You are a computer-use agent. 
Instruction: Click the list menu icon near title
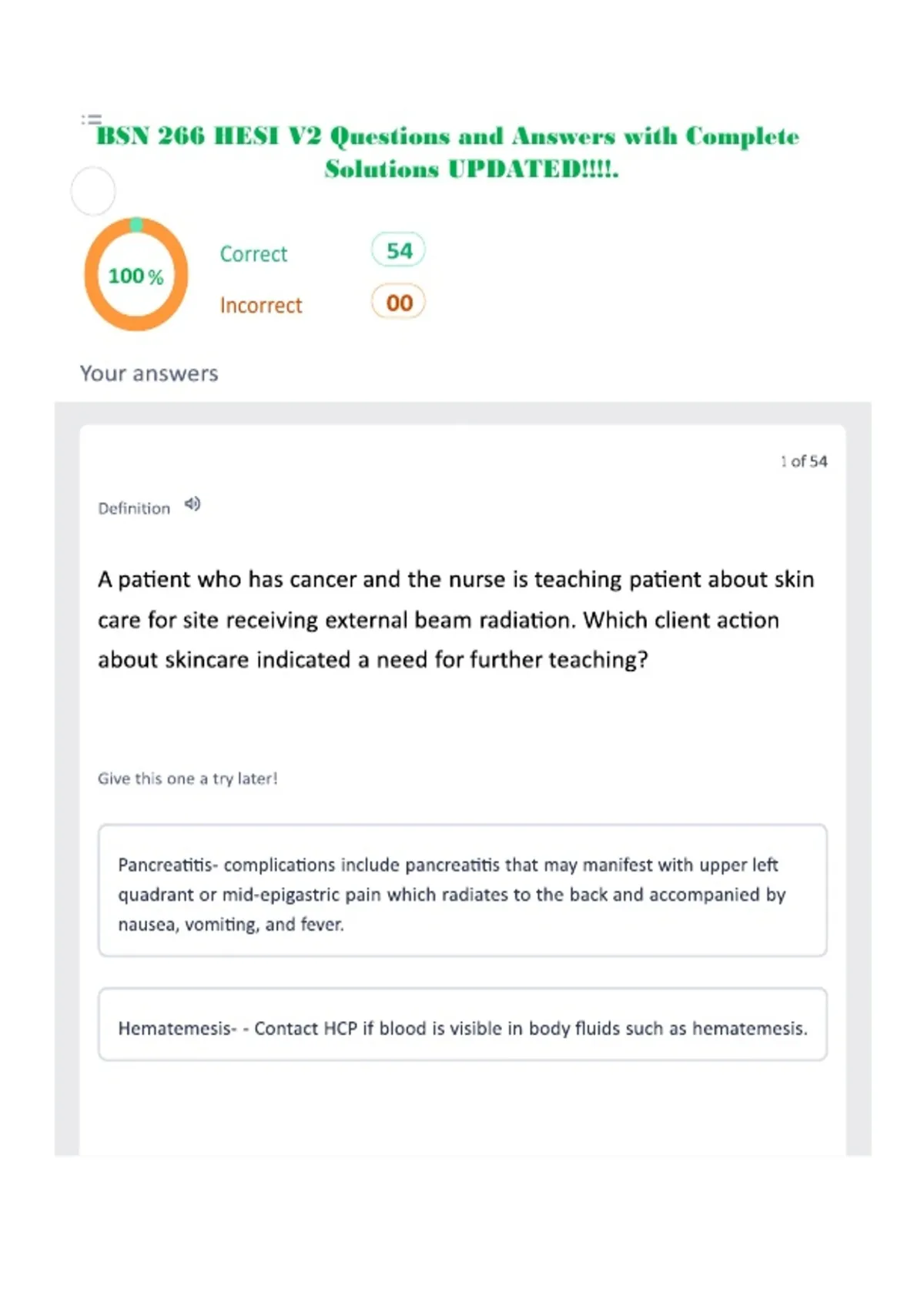point(91,119)
